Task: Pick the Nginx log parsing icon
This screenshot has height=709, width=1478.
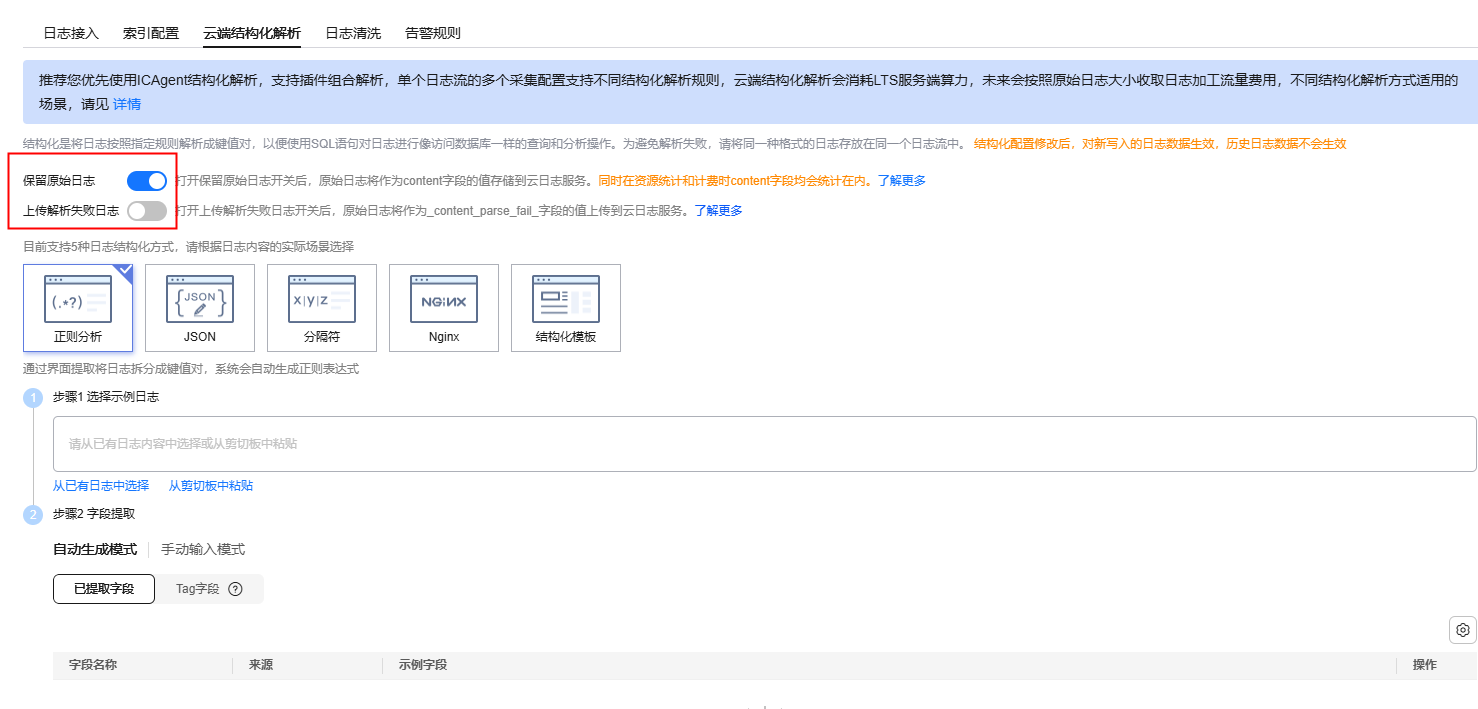Action: (x=444, y=300)
